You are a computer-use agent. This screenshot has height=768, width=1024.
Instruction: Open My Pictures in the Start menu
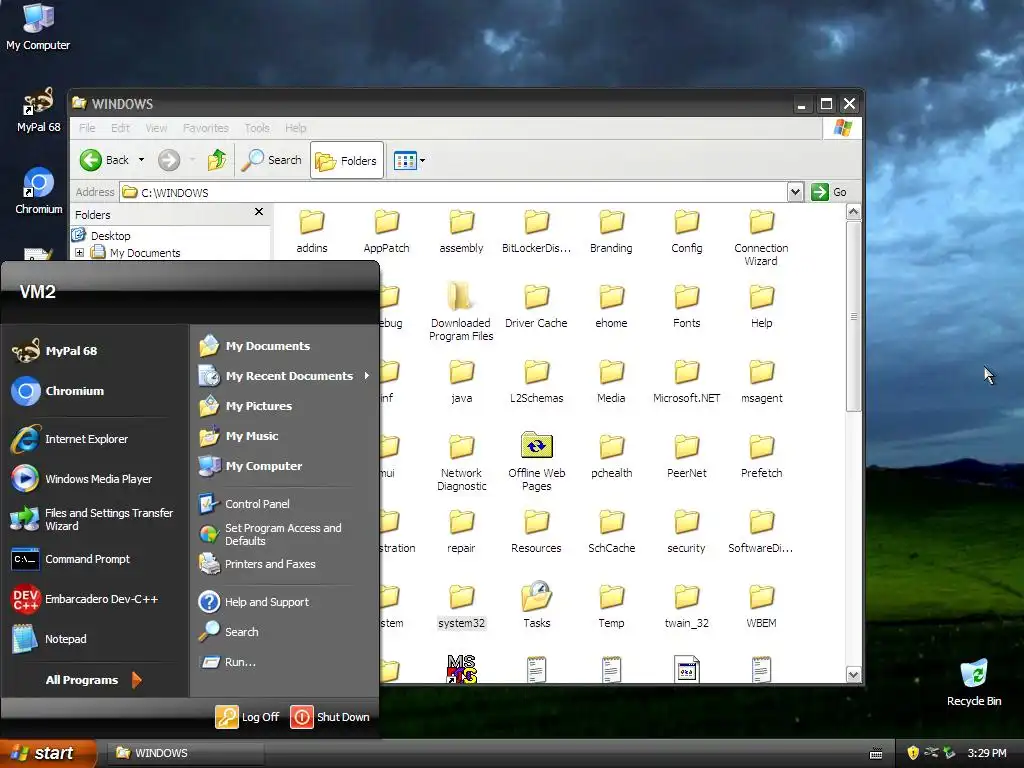click(x=246, y=406)
